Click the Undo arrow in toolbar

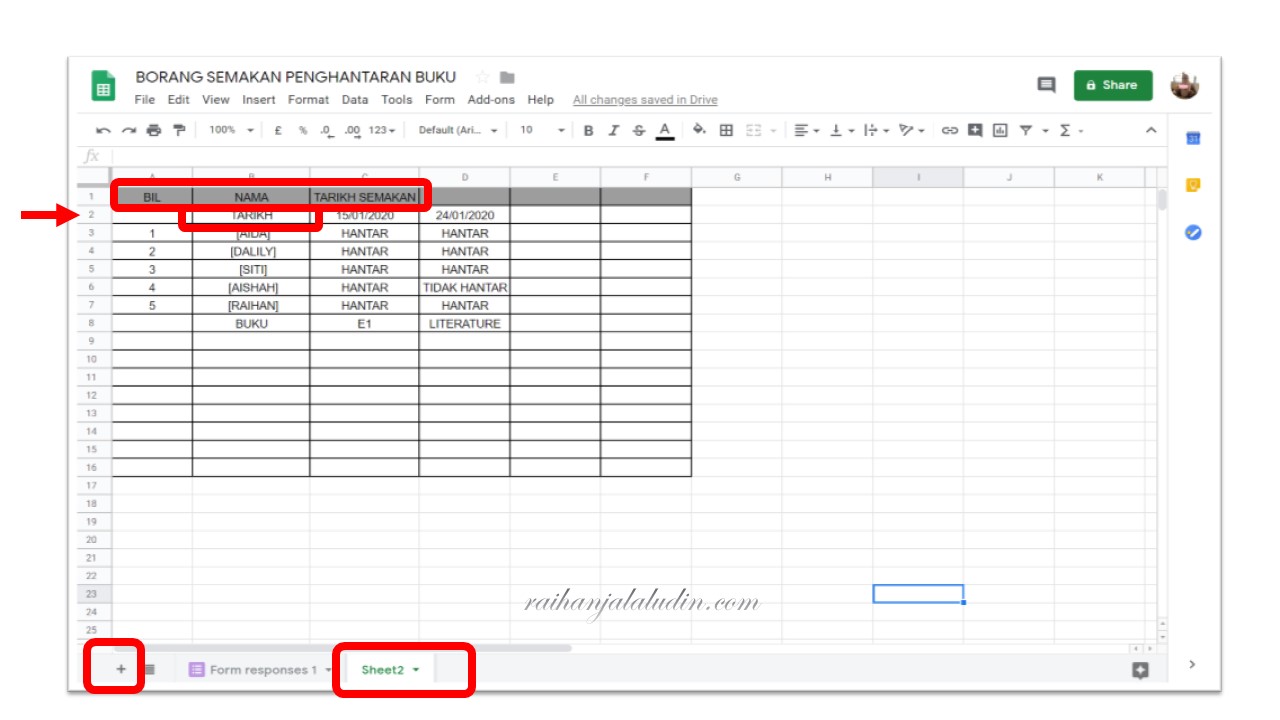[x=103, y=130]
